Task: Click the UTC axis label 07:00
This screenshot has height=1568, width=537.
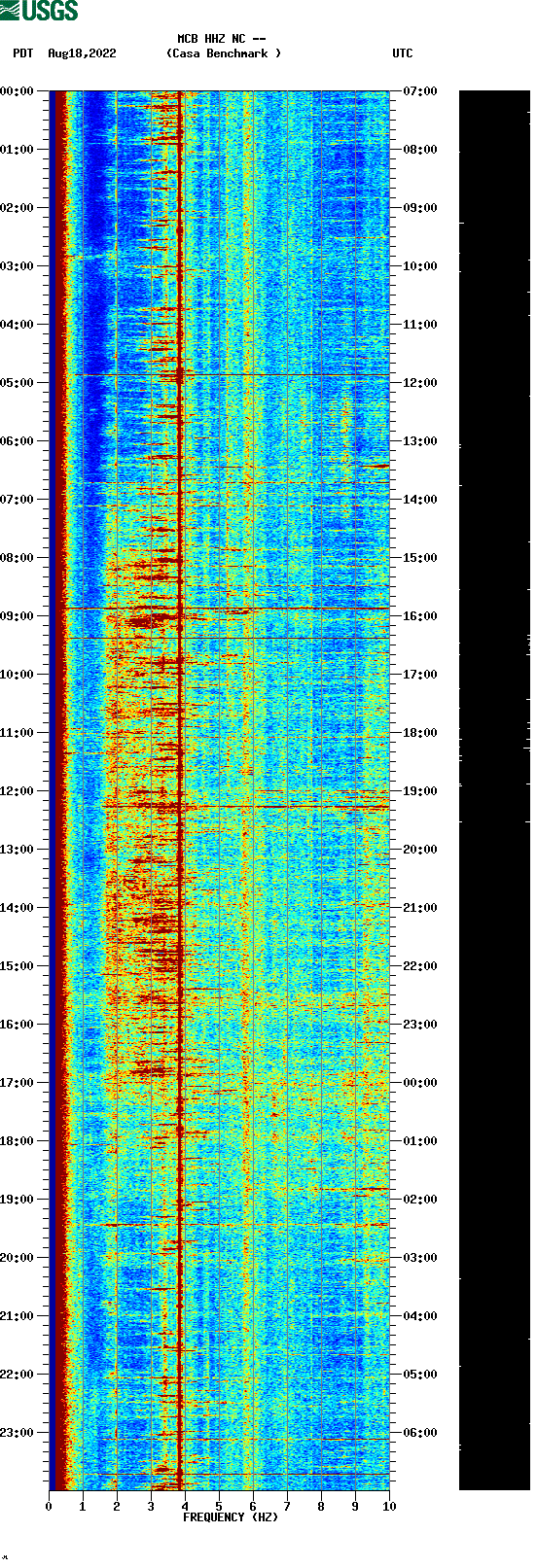Action: tap(420, 91)
